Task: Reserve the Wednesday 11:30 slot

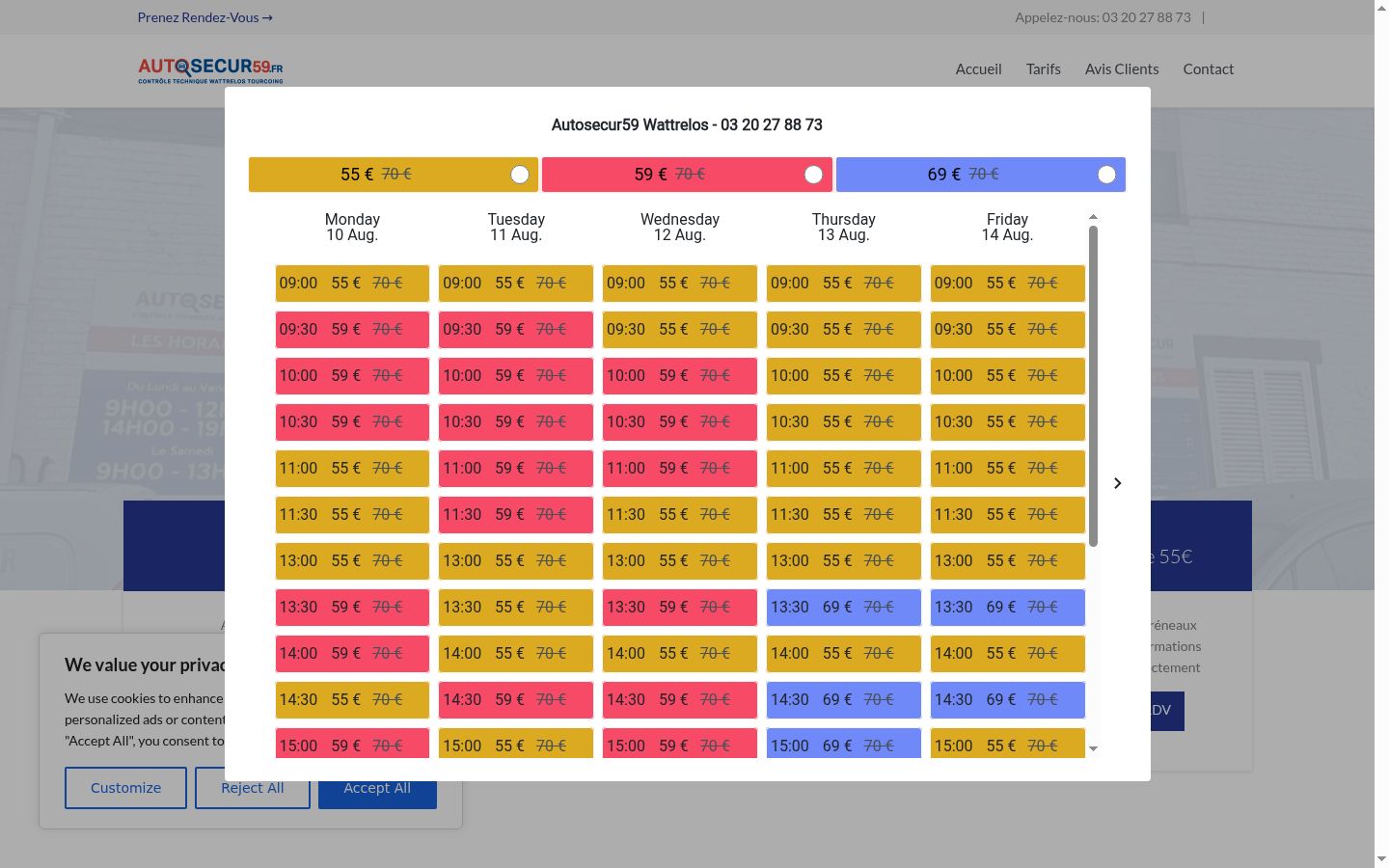Action: point(680,515)
